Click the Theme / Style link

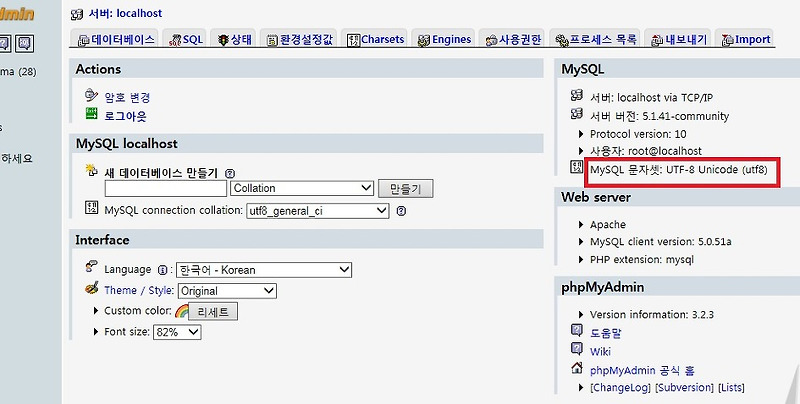coord(138,290)
